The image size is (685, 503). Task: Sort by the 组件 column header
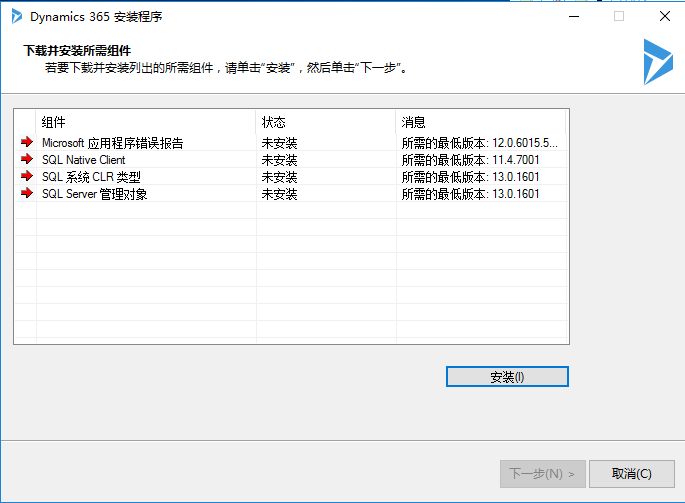(146, 122)
